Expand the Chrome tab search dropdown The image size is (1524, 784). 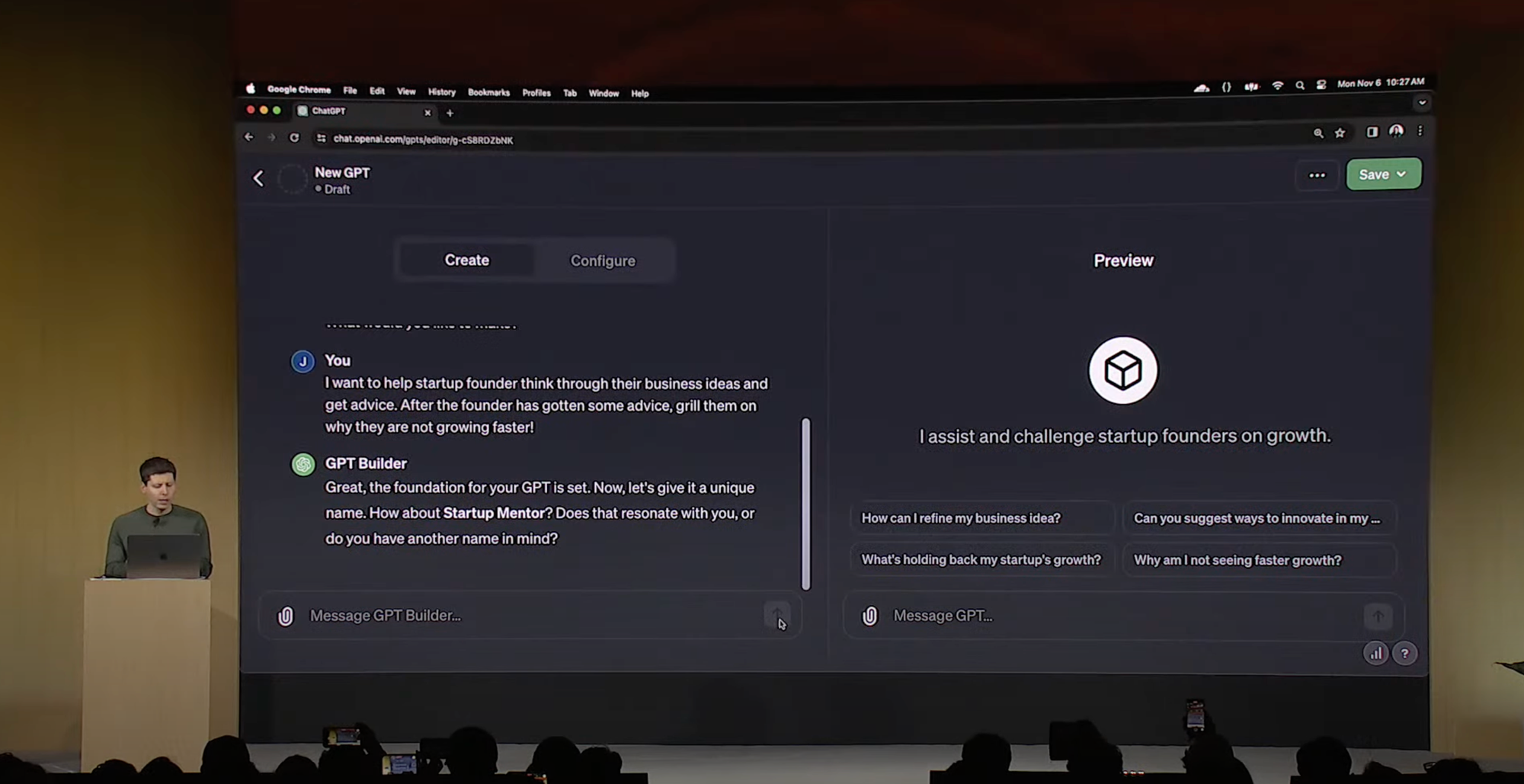[x=1422, y=102]
